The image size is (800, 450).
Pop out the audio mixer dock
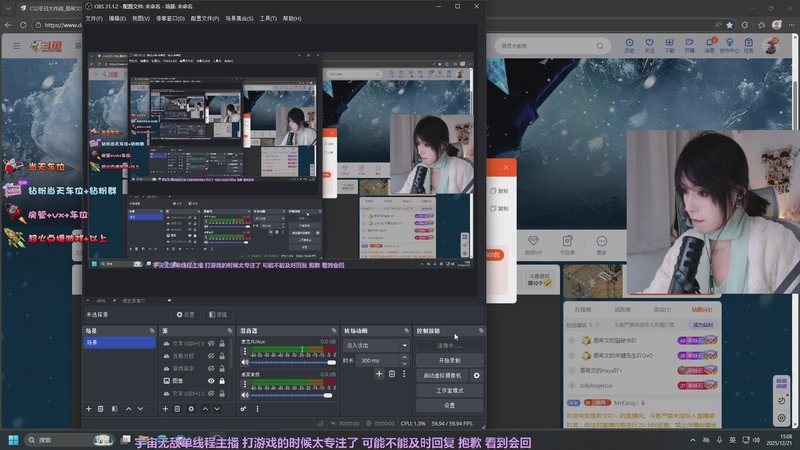pyautogui.click(x=334, y=331)
